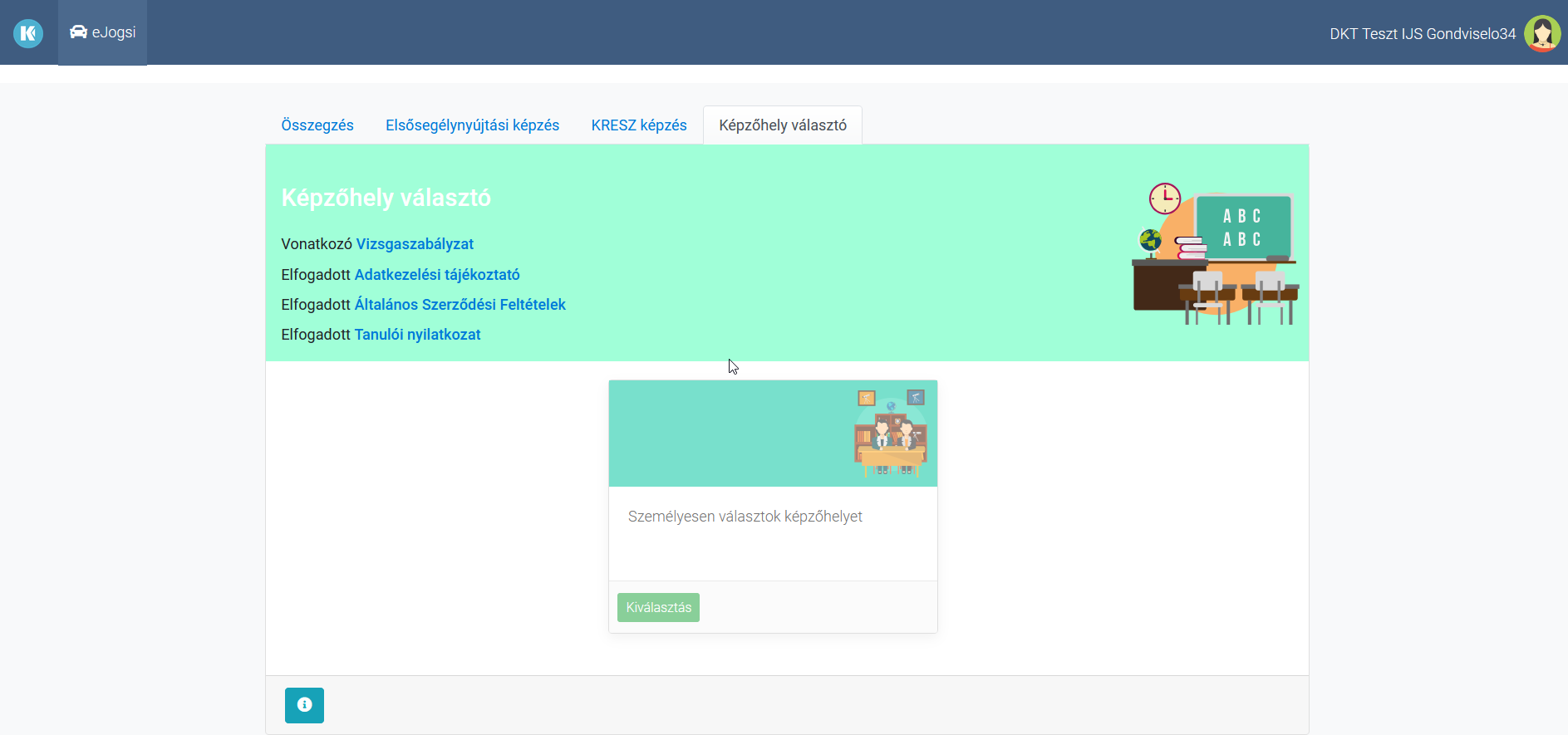Viewport: 1568px width, 735px height.
Task: Open the Adatkezelési tájékoztató link
Action: click(x=437, y=275)
